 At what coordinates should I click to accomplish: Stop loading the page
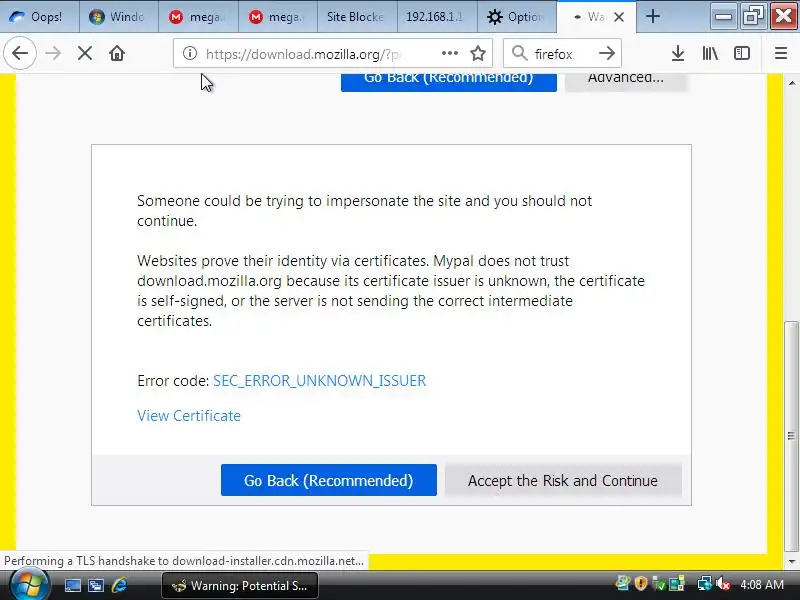(x=85, y=53)
